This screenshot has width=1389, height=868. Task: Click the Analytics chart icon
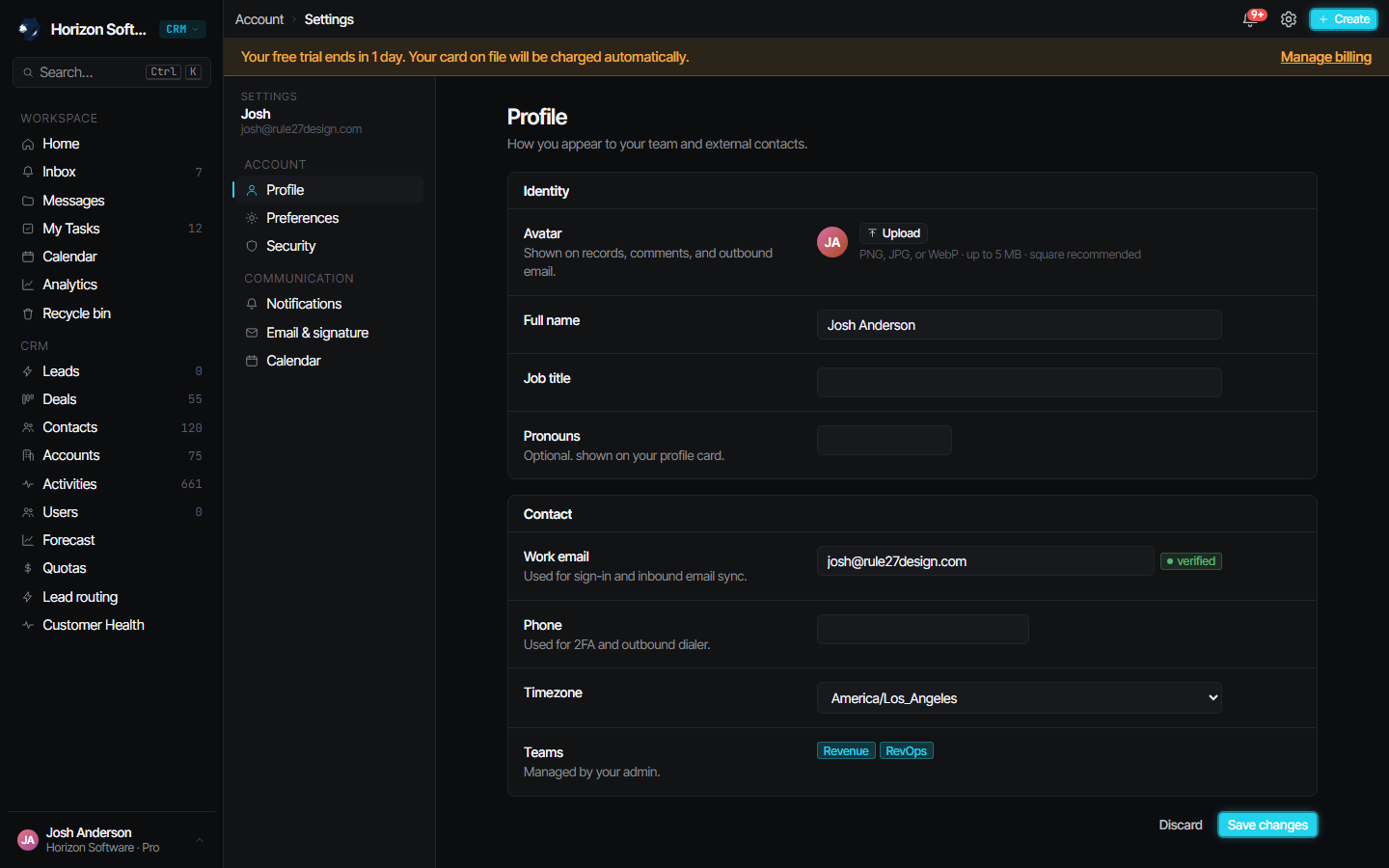coord(28,285)
